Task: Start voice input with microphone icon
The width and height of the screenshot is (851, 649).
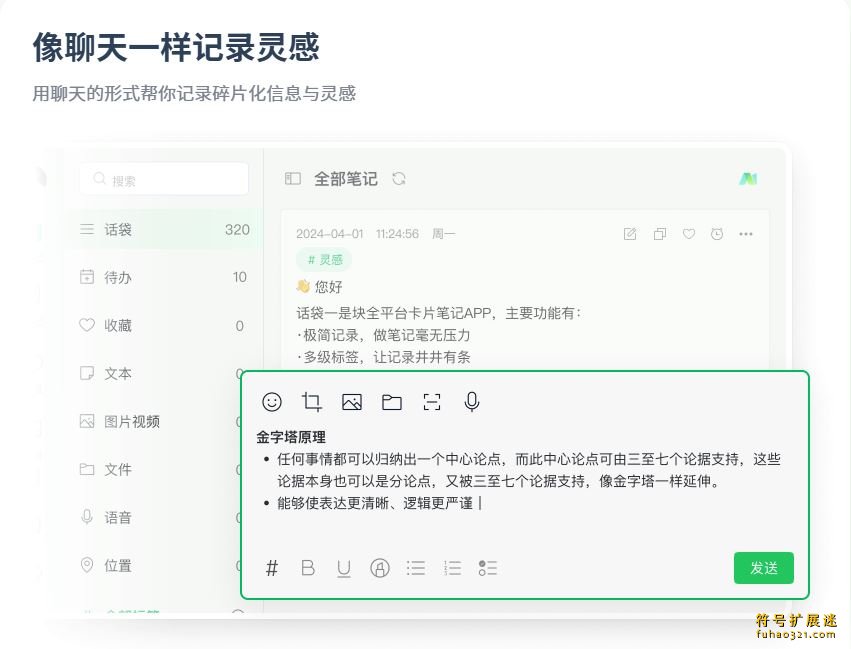Action: coord(472,402)
